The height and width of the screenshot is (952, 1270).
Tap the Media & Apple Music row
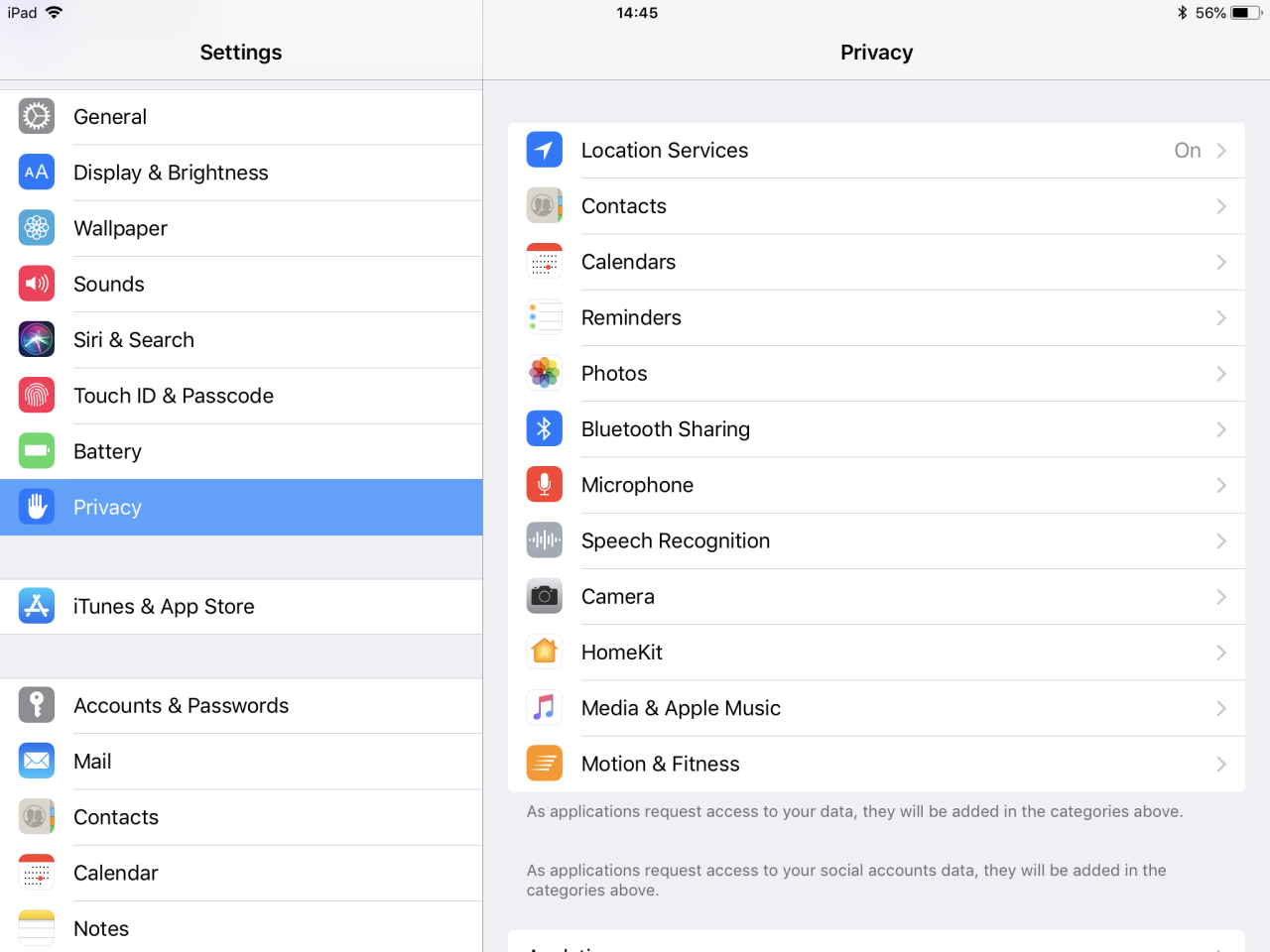876,708
